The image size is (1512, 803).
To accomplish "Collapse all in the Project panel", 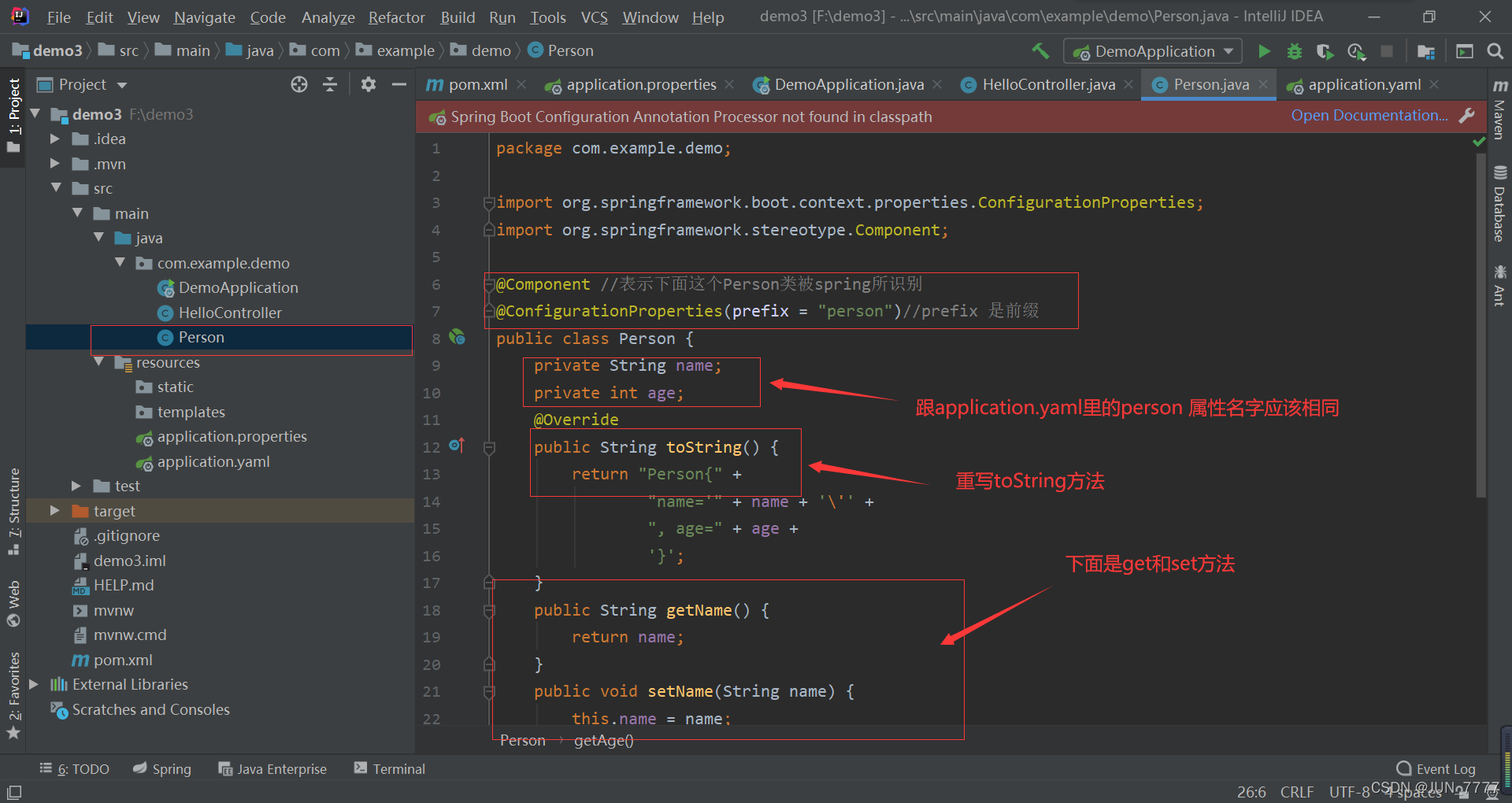I will (330, 84).
